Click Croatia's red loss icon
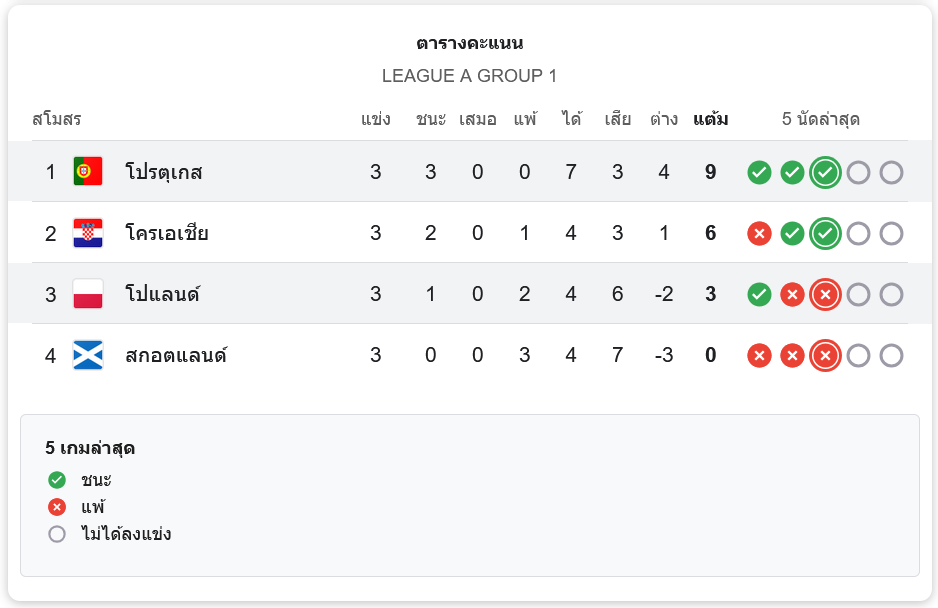The image size is (938, 608). click(759, 234)
